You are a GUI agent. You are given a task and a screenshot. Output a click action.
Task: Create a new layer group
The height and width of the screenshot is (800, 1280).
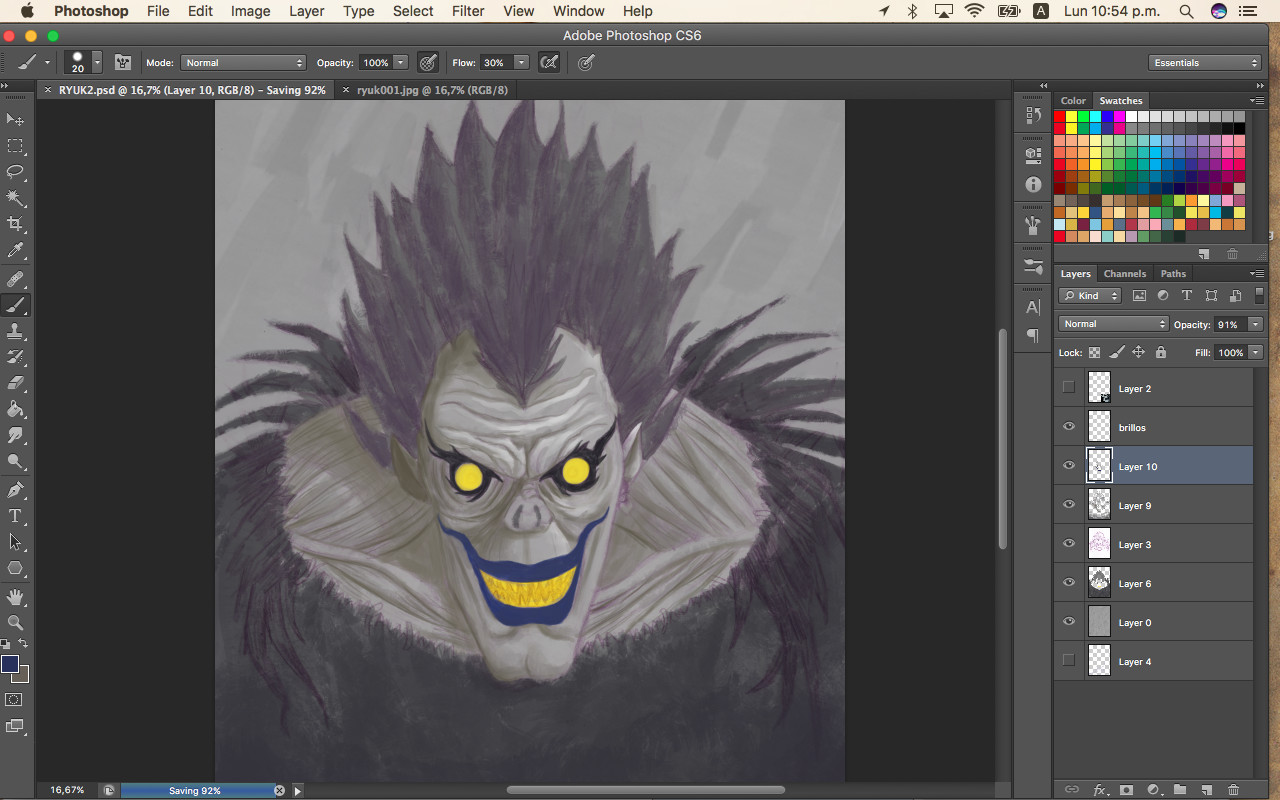(x=1180, y=790)
